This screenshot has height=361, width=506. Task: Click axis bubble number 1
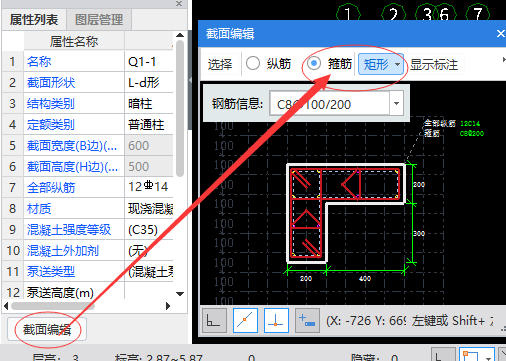(x=348, y=14)
